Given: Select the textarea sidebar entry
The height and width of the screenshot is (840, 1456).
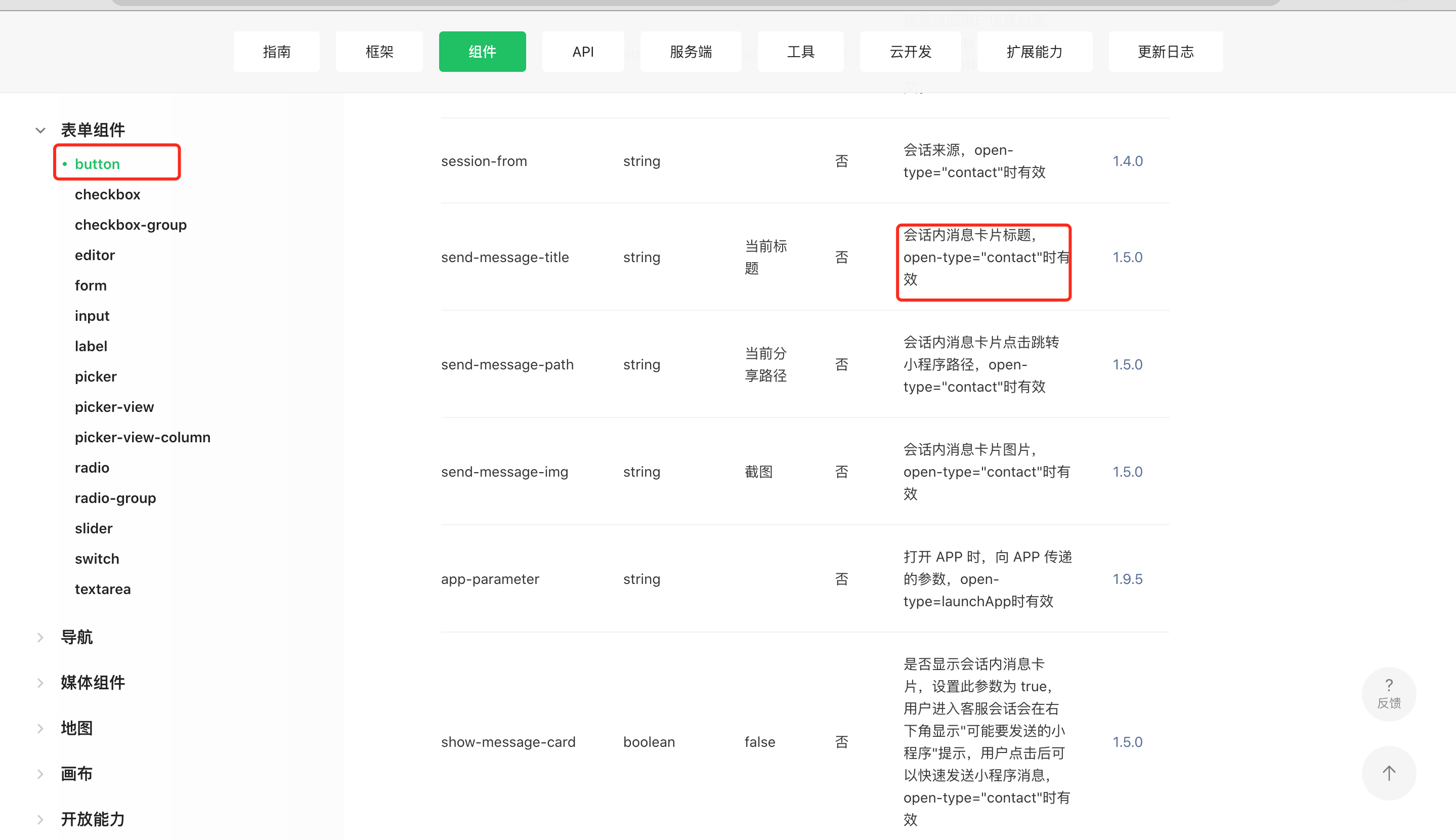Looking at the screenshot, I should click(103, 589).
